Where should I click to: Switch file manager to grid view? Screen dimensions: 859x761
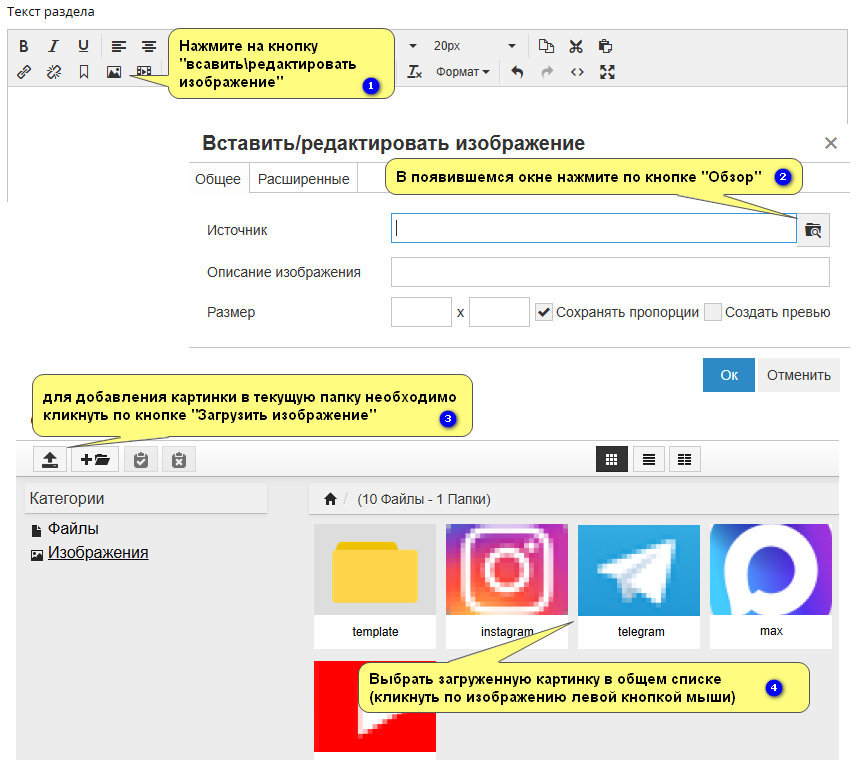(612, 459)
